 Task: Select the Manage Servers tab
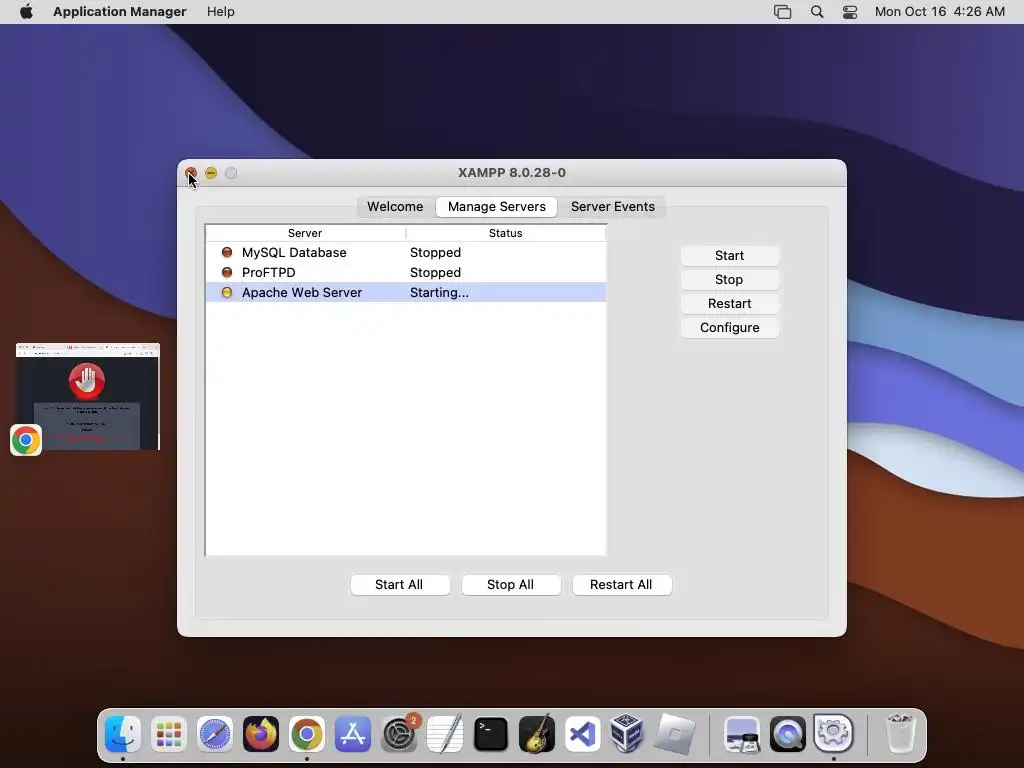pyautogui.click(x=496, y=206)
